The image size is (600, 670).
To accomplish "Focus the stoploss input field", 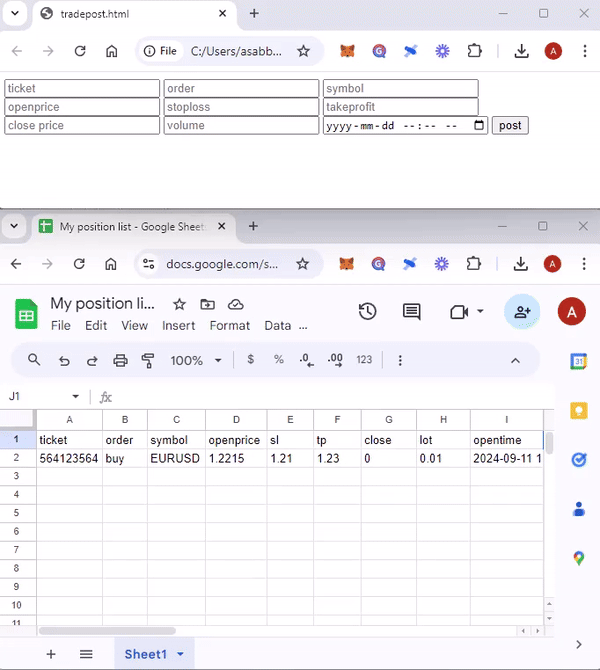I will click(241, 107).
